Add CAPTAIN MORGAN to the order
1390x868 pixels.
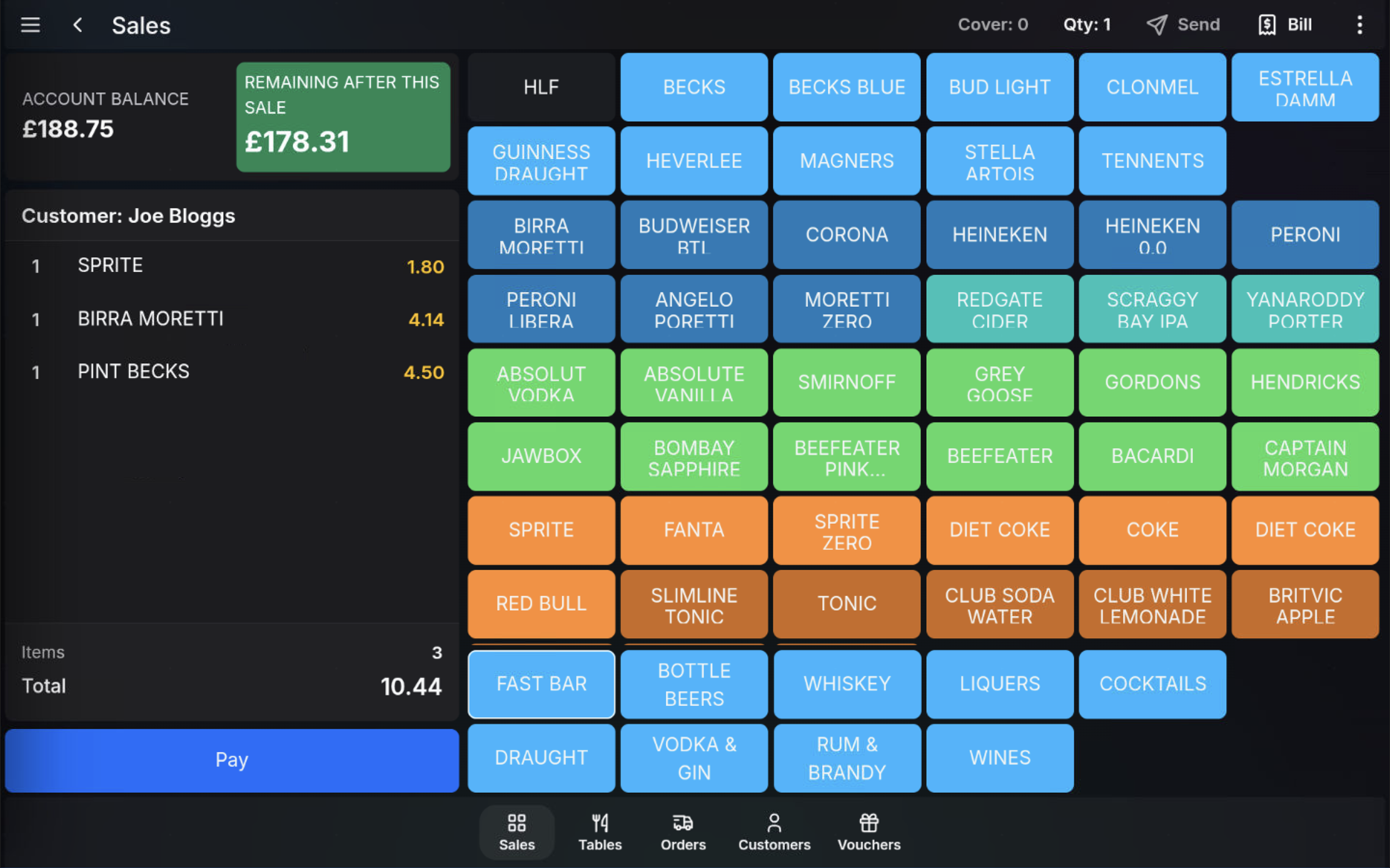[1306, 457]
